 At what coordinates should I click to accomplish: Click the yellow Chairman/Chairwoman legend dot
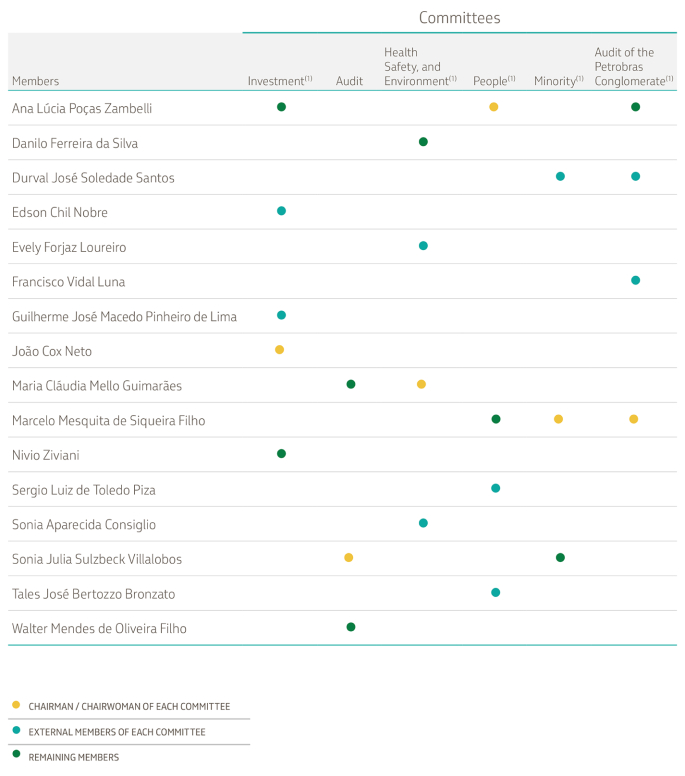[x=16, y=706]
